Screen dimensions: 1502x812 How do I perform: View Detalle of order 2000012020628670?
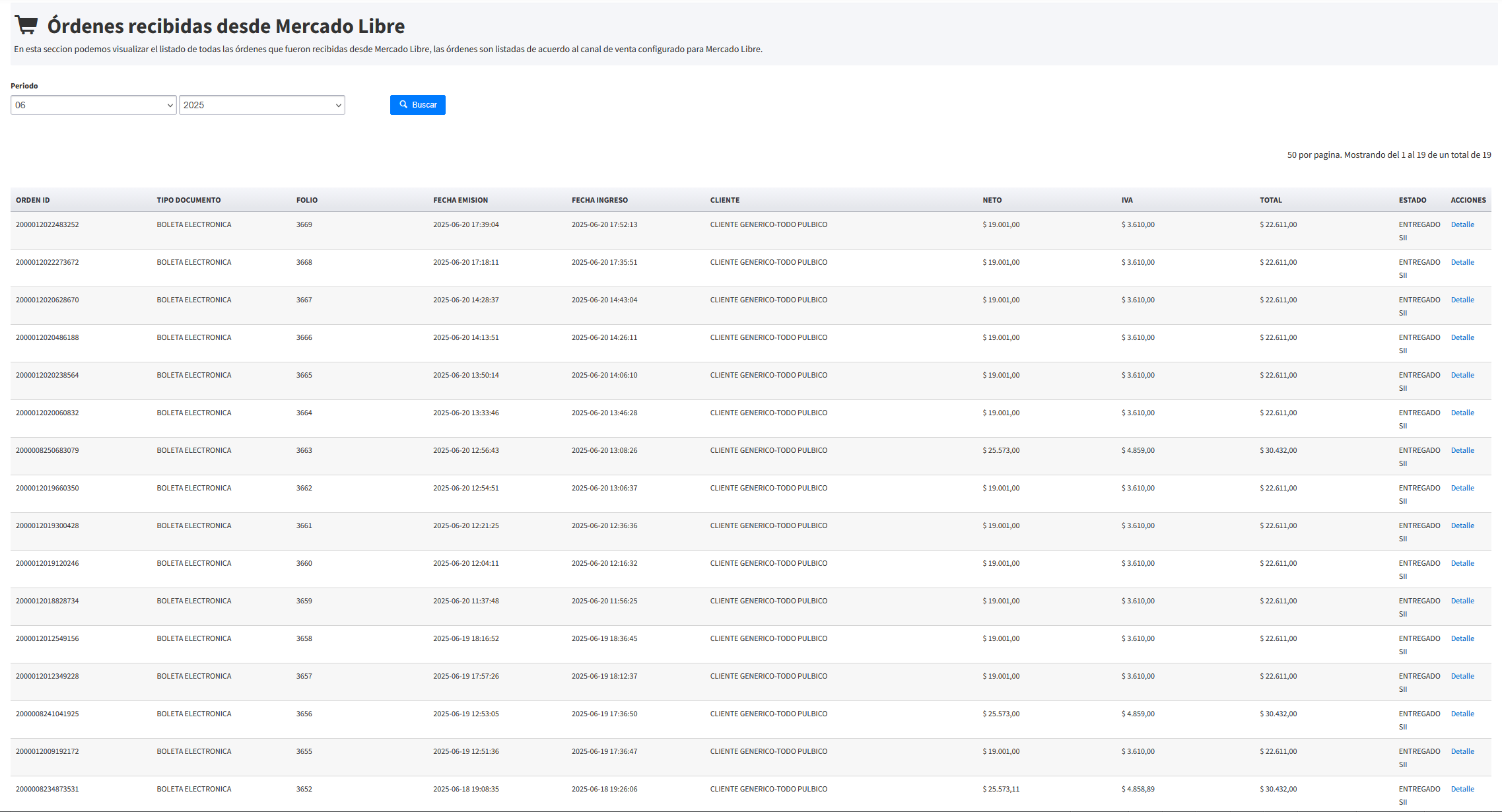pyautogui.click(x=1462, y=300)
